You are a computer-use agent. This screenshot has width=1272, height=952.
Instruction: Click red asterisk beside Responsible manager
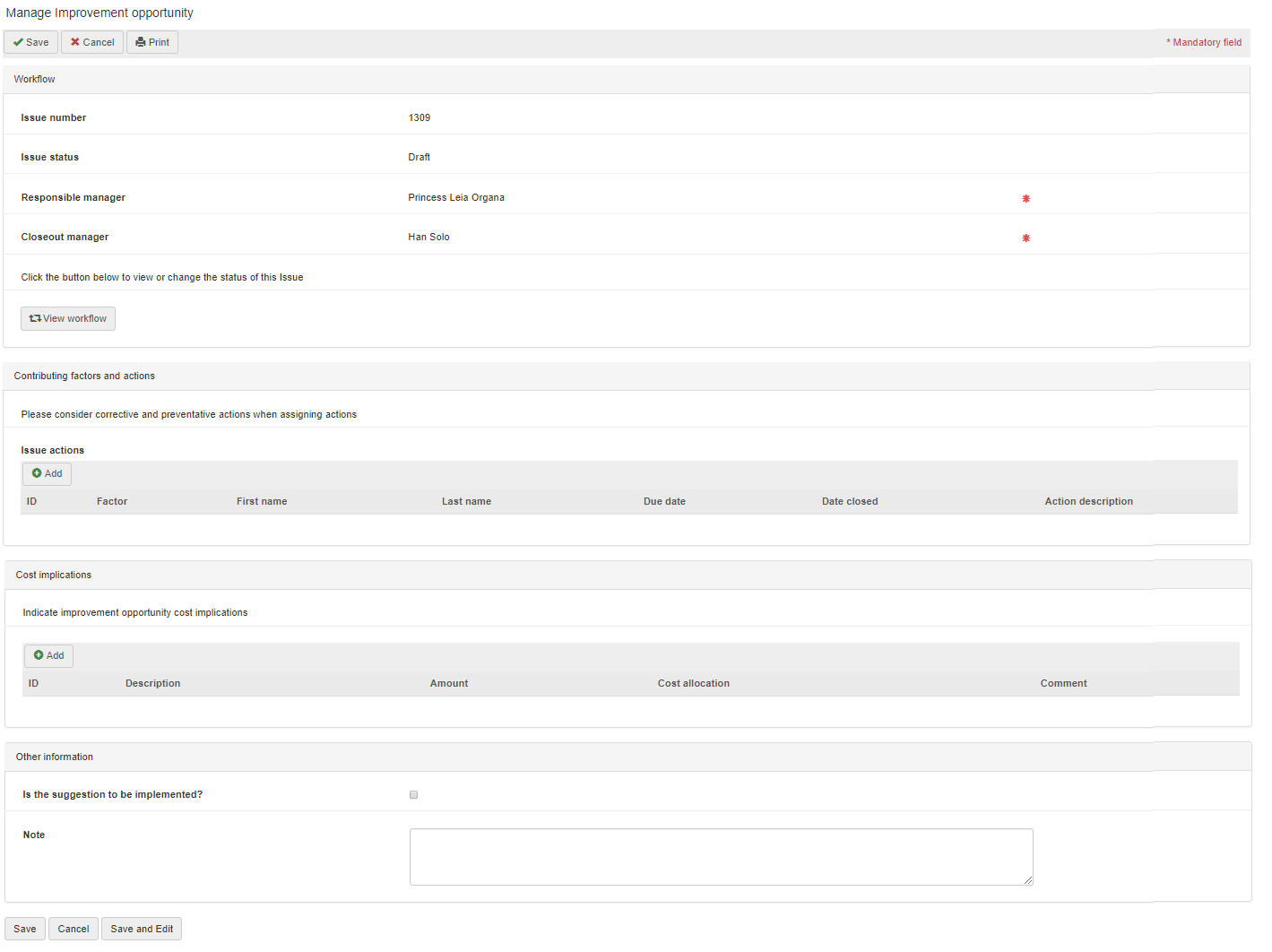pyautogui.click(x=1025, y=198)
